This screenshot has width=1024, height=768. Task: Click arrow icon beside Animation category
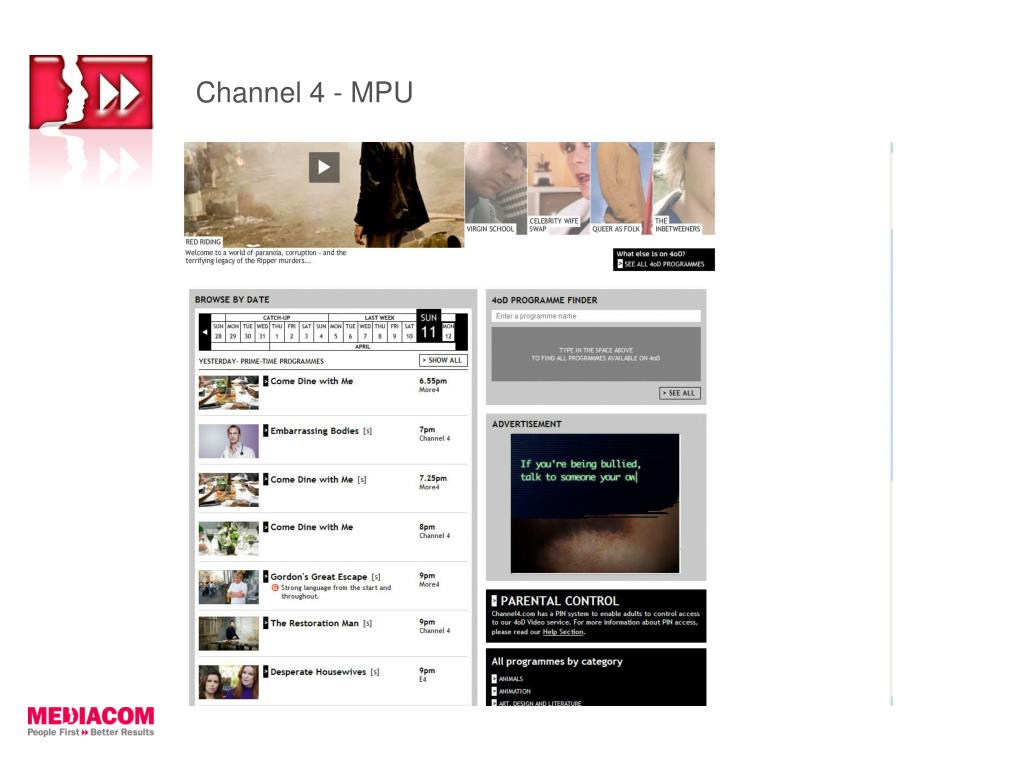pyautogui.click(x=494, y=692)
